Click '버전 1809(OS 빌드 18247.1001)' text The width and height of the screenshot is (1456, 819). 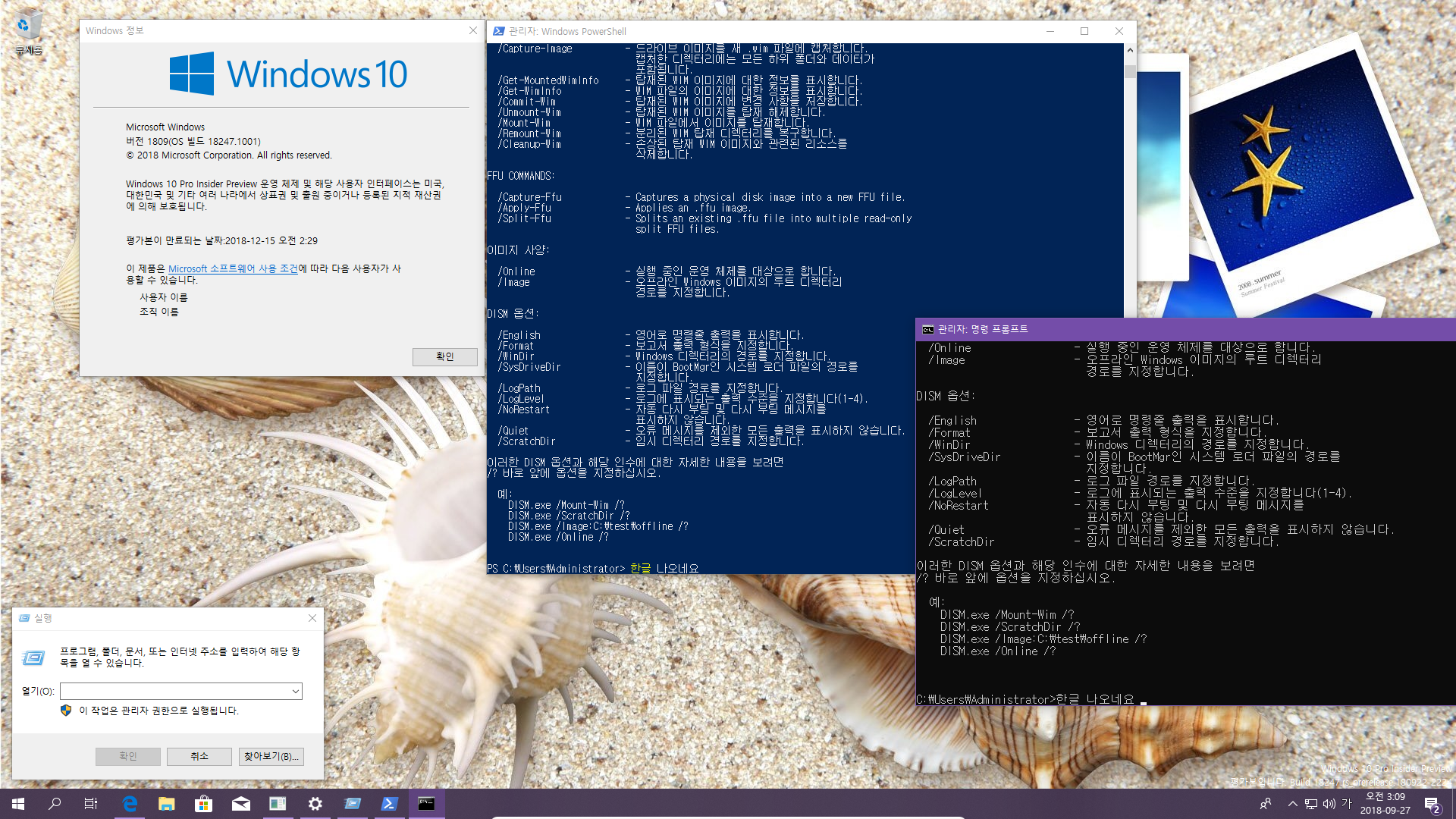(193, 141)
